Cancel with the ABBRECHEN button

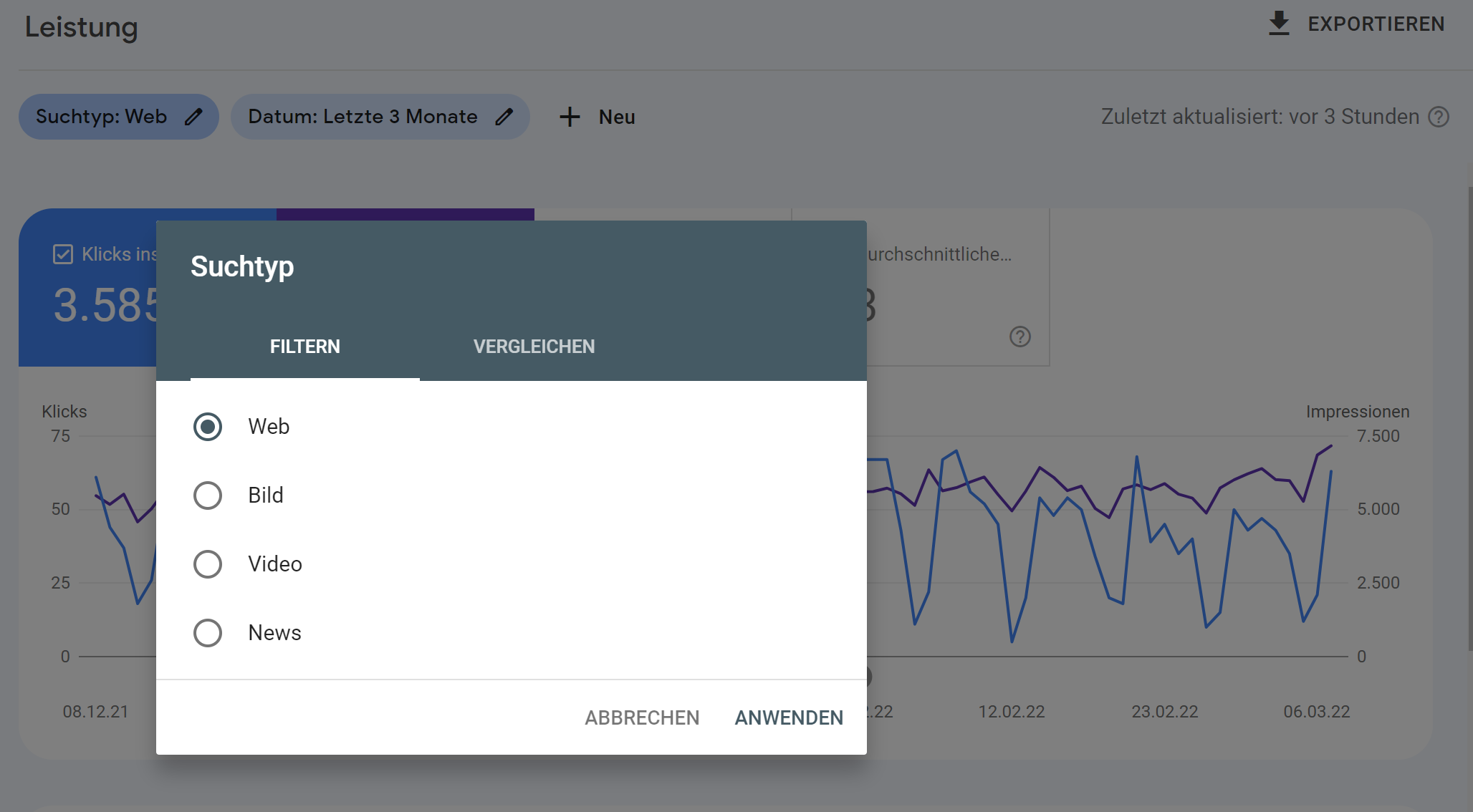pos(642,717)
